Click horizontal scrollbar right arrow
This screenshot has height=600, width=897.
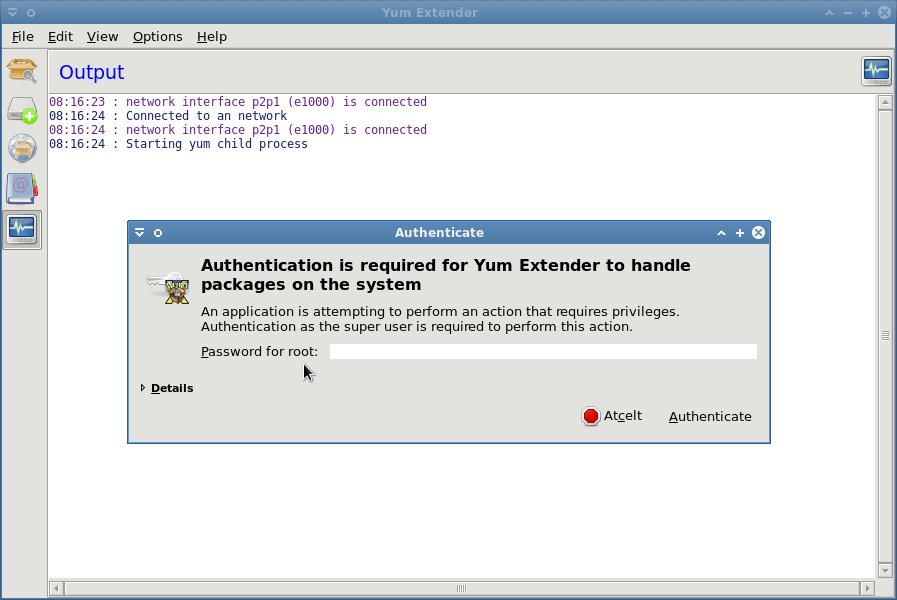point(867,588)
